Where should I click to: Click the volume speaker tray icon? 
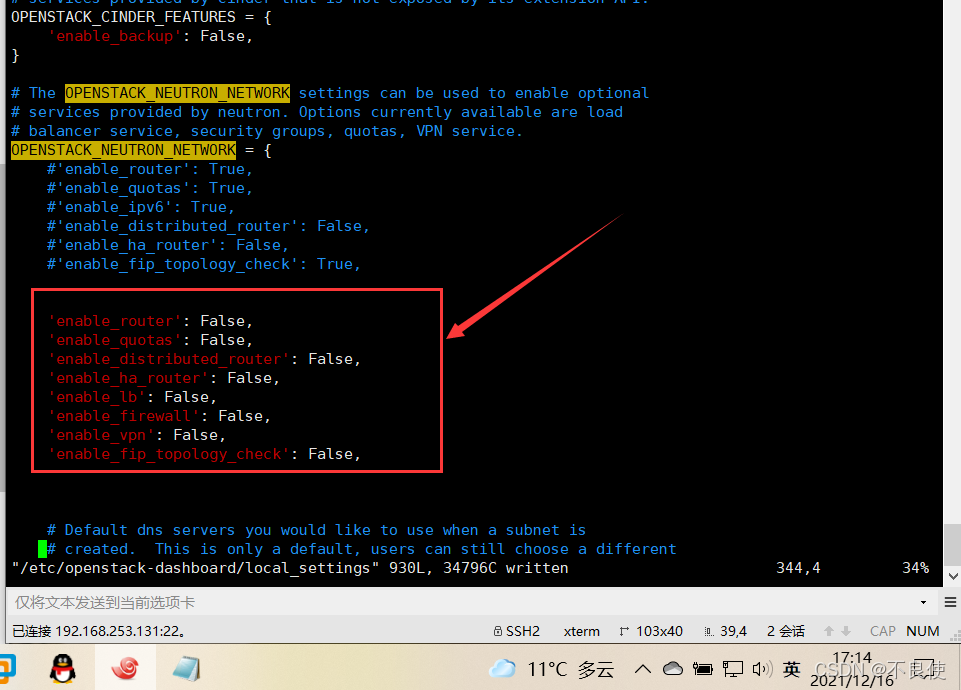[762, 669]
